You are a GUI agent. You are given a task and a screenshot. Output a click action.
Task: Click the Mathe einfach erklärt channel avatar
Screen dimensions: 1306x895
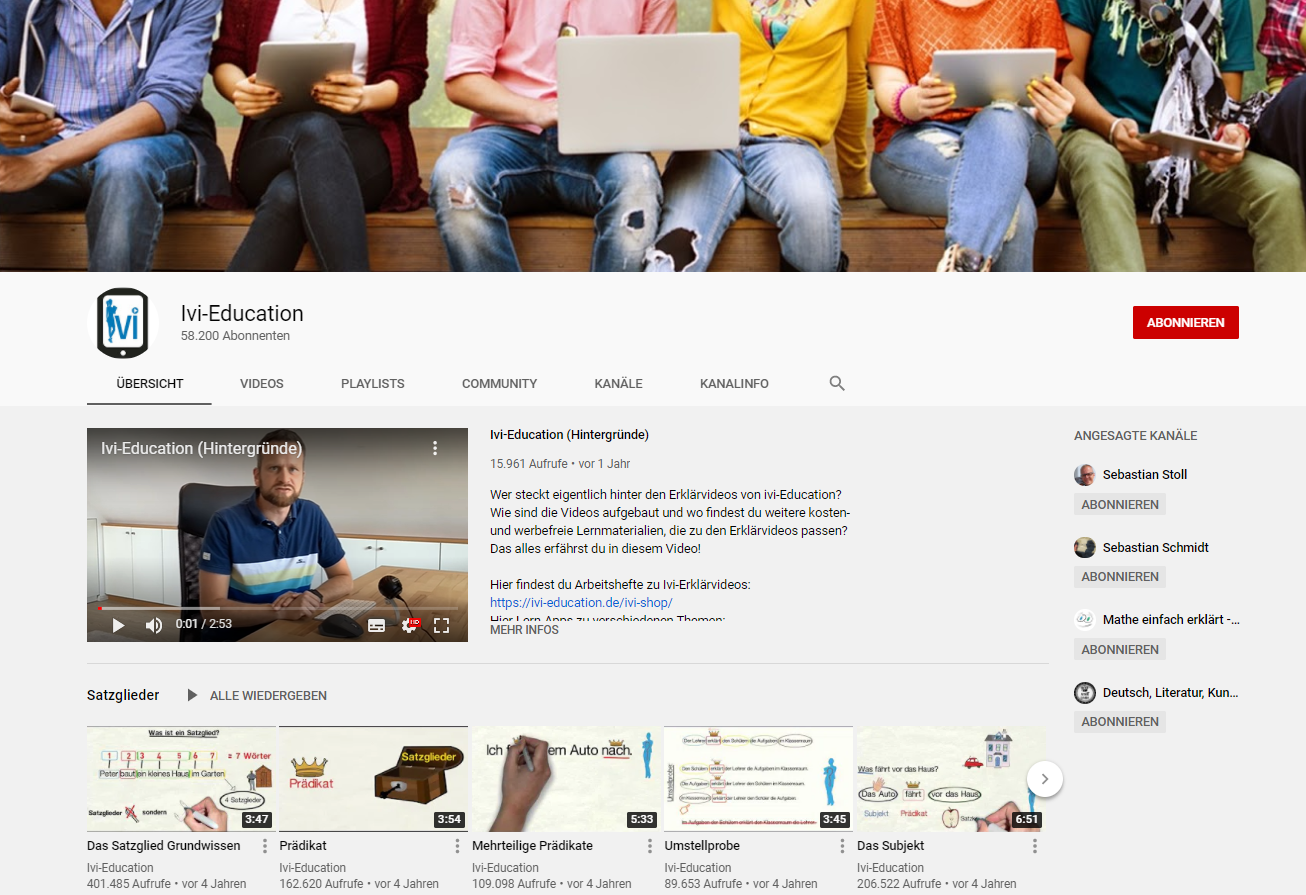pos(1084,619)
